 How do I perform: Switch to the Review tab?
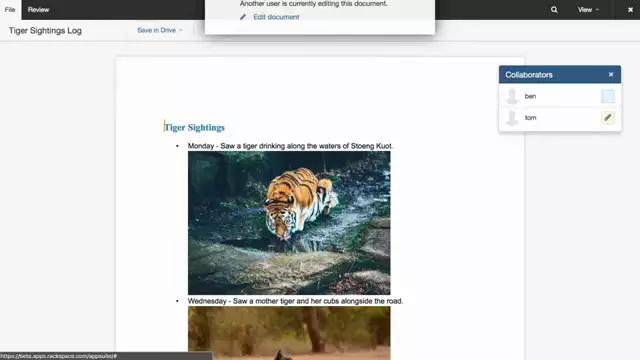click(38, 9)
